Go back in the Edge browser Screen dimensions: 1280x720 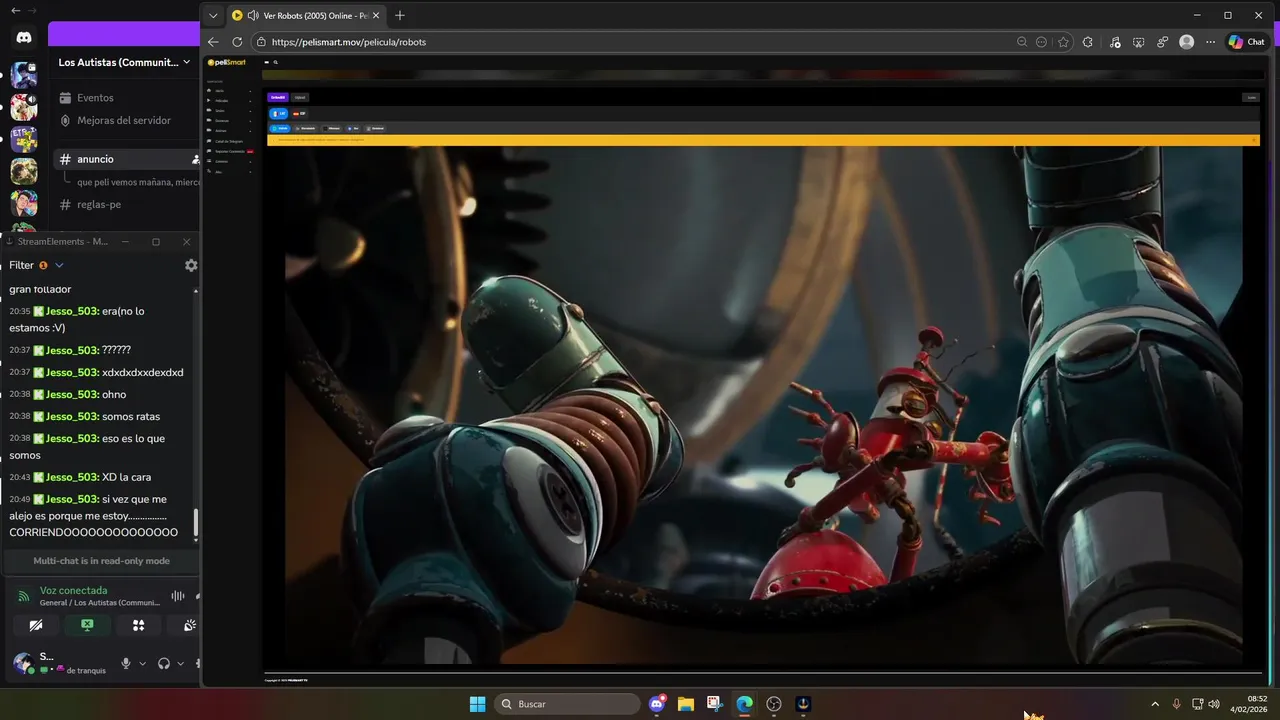point(213,42)
